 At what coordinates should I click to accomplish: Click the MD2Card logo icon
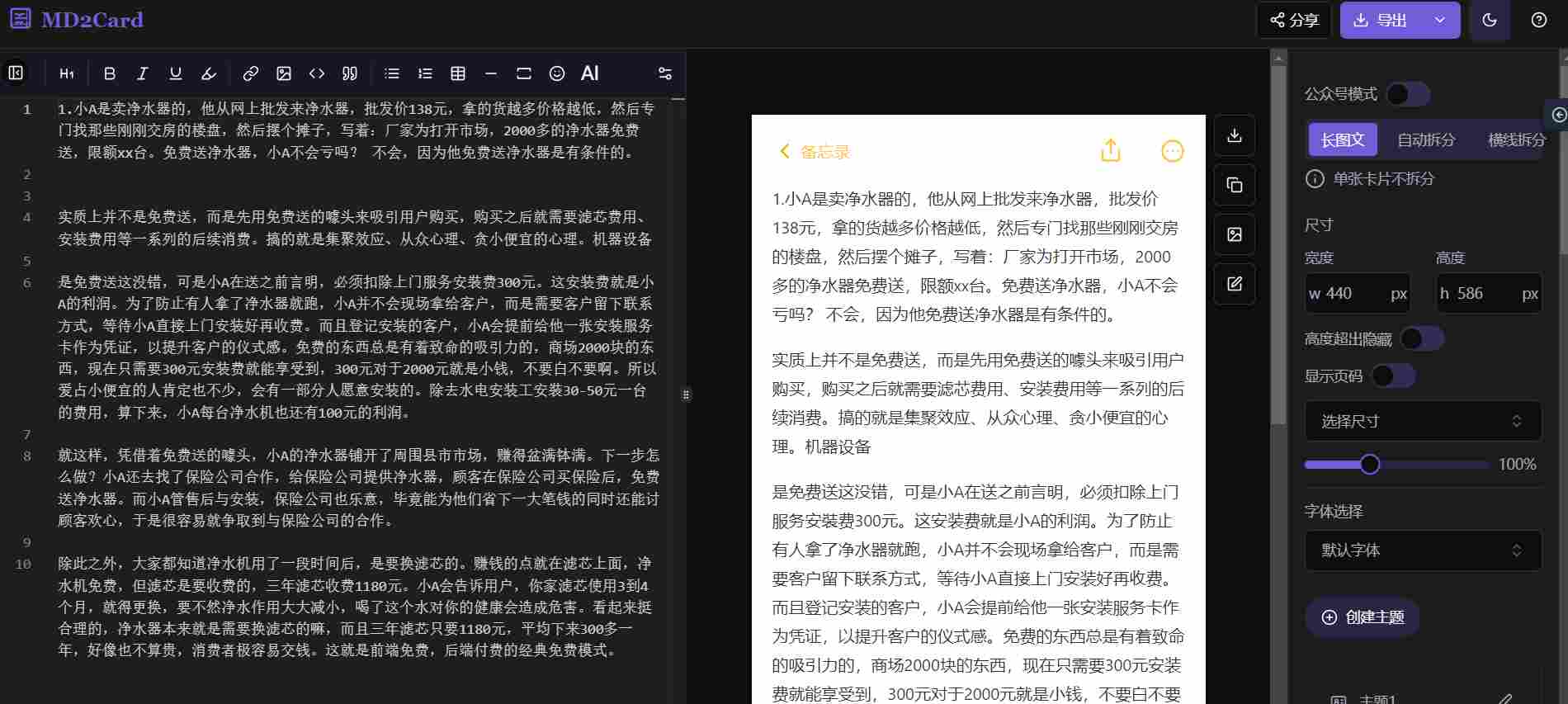[21, 19]
